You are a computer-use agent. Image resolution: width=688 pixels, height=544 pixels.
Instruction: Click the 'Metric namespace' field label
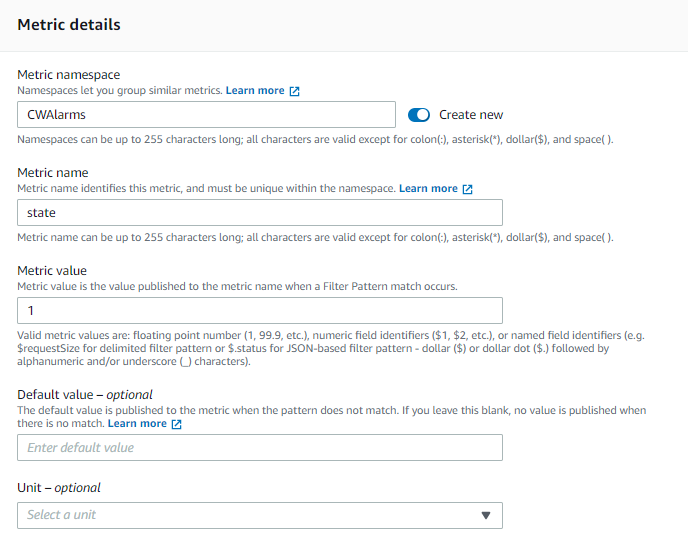tap(69, 75)
